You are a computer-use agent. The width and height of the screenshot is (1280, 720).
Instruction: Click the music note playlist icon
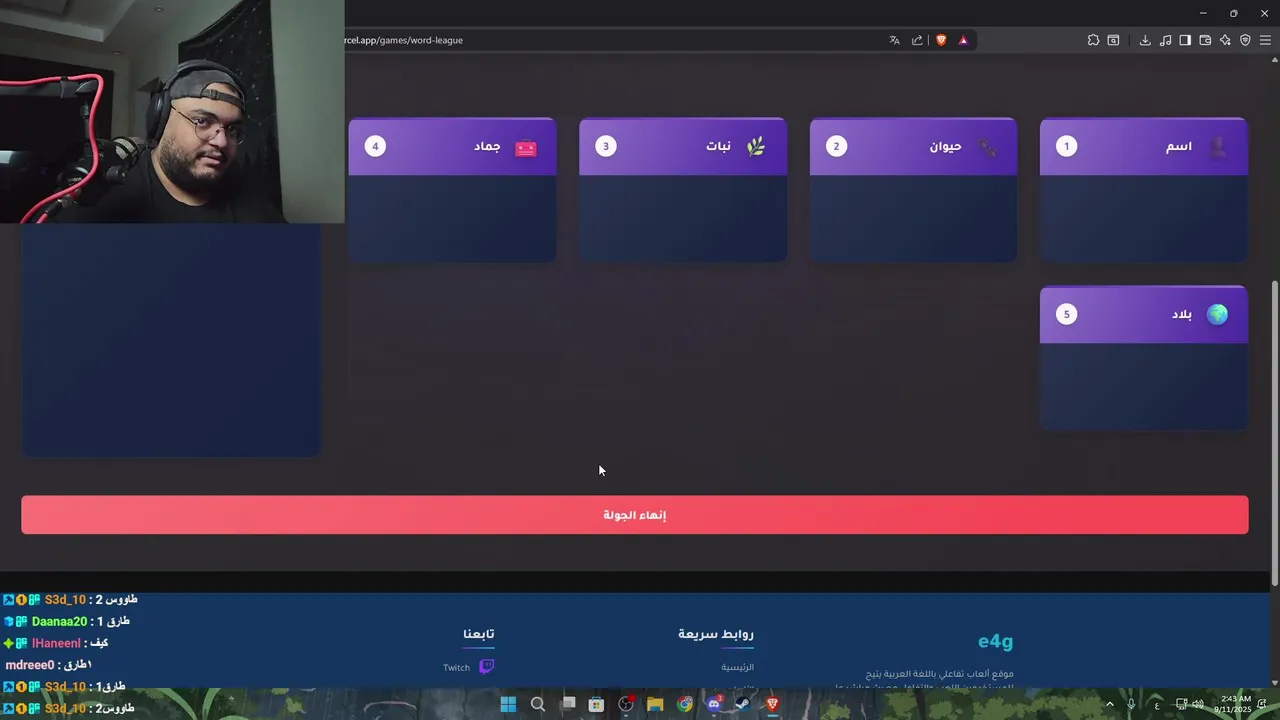click(x=1165, y=40)
